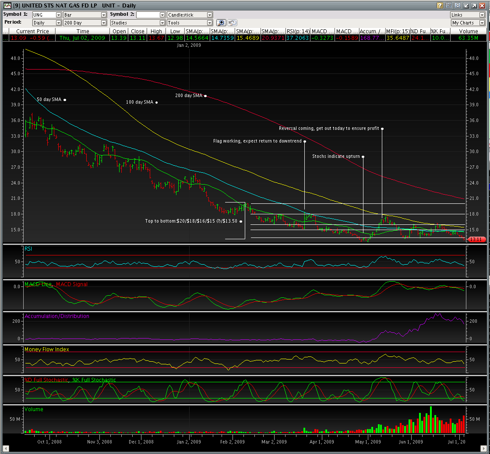Click the Open column header
This screenshot has width=490, height=454.
click(119, 31)
